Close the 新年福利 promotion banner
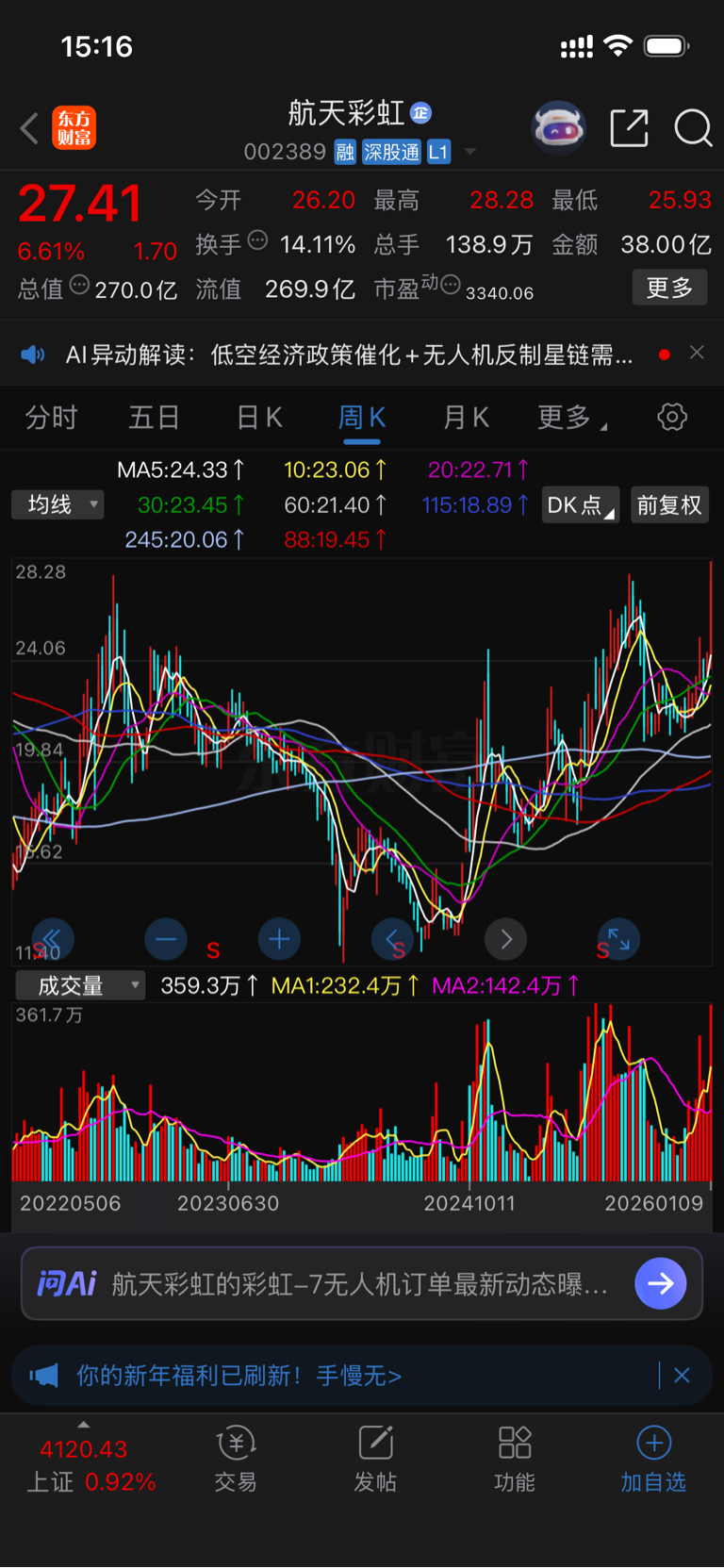Screen dimensions: 724x1568 pyautogui.click(x=682, y=1376)
